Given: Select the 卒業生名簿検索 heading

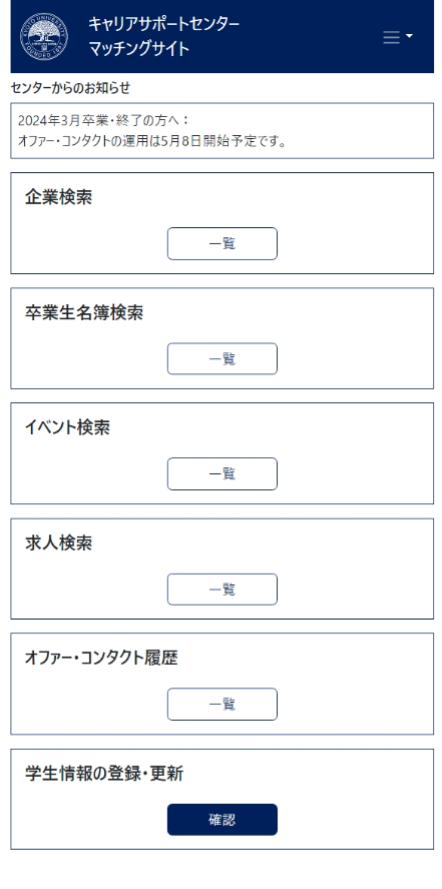Looking at the screenshot, I should (x=84, y=312).
